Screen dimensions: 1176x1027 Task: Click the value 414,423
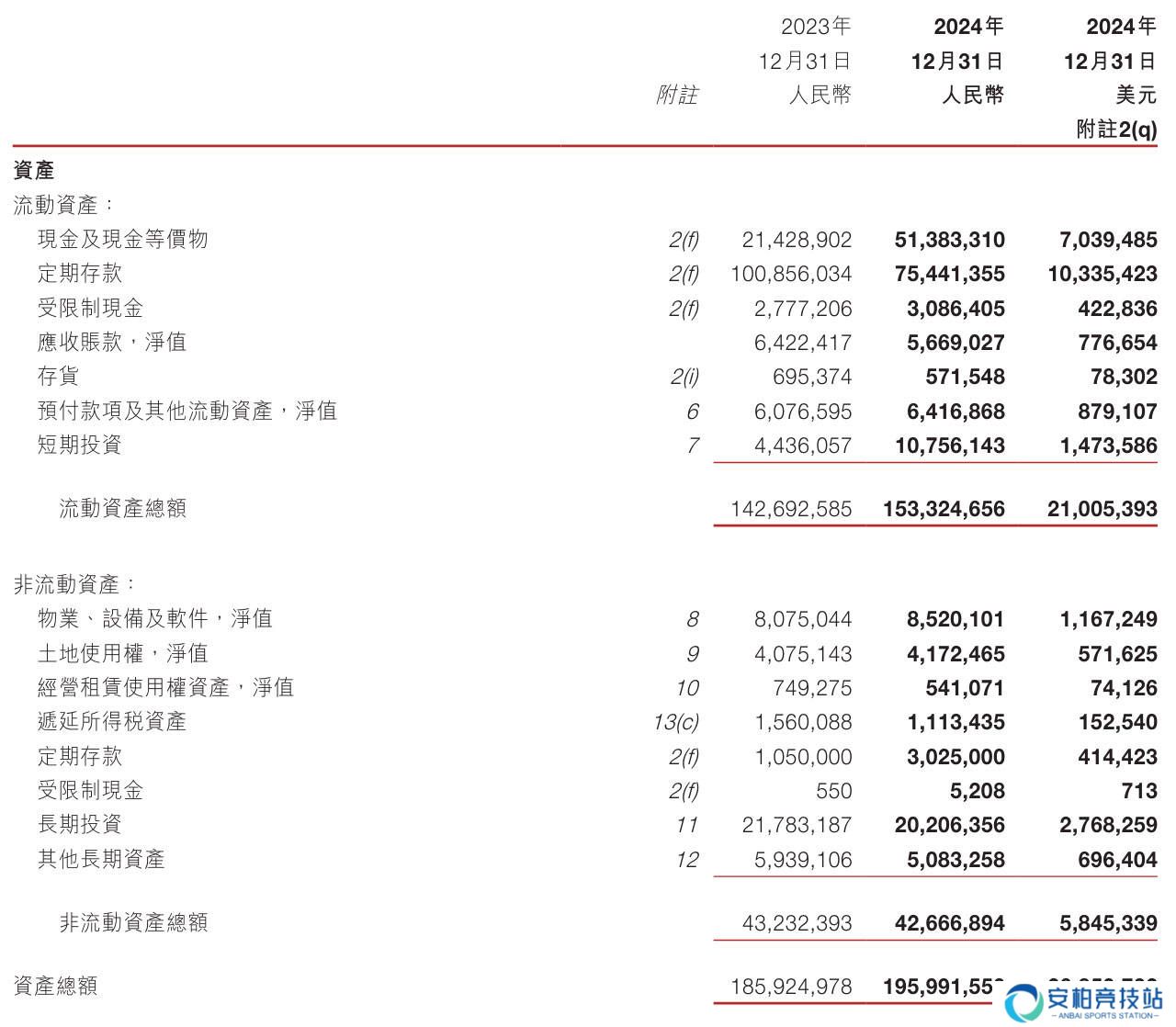coord(1118,758)
